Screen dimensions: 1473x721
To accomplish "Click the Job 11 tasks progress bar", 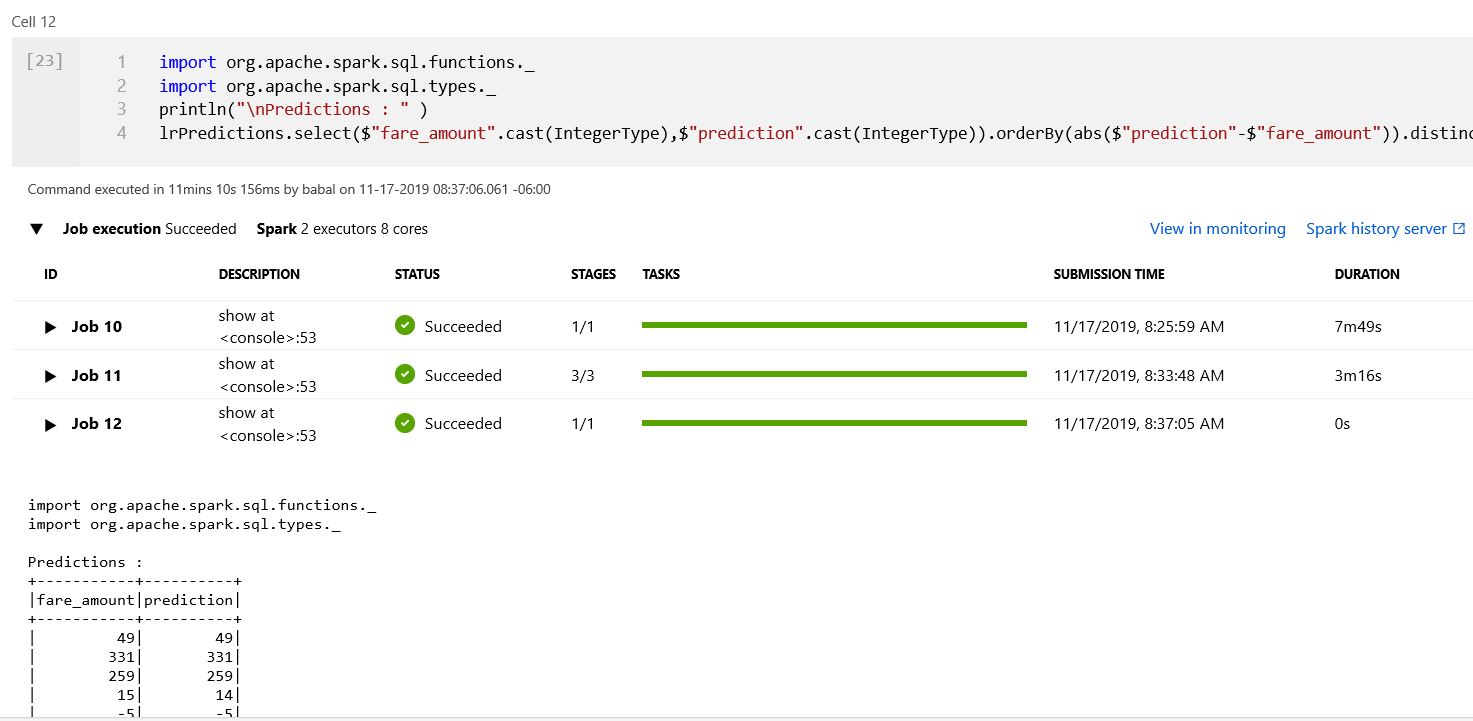I will 834,374.
